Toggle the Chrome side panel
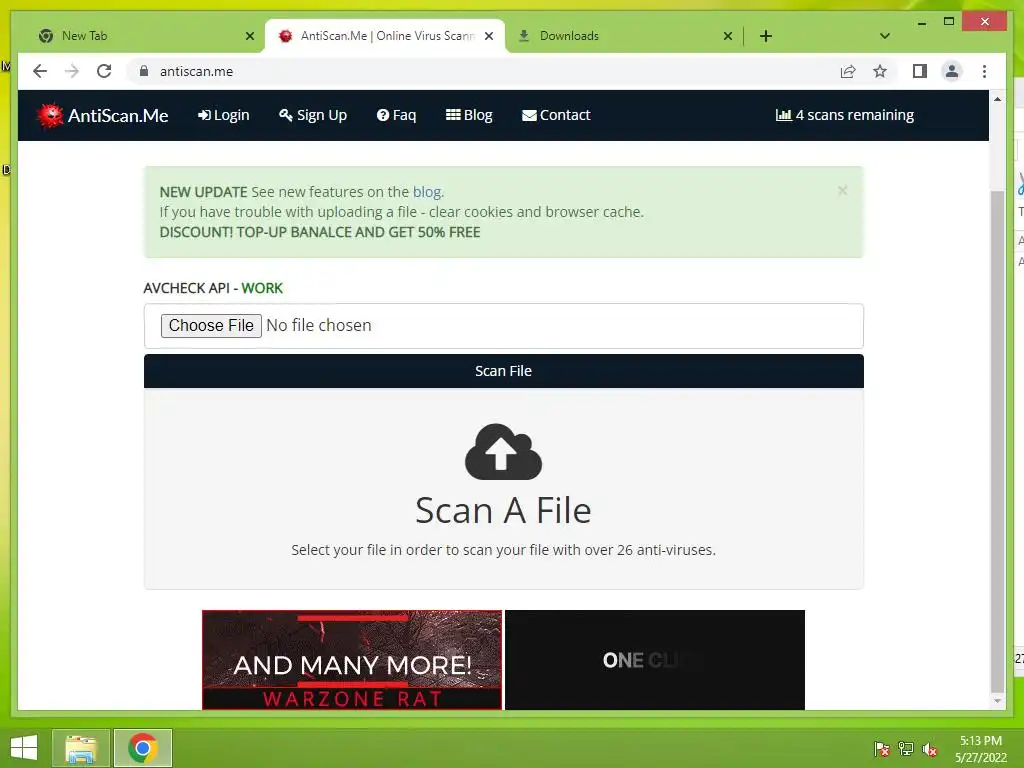Image resolution: width=1024 pixels, height=768 pixels. point(920,71)
